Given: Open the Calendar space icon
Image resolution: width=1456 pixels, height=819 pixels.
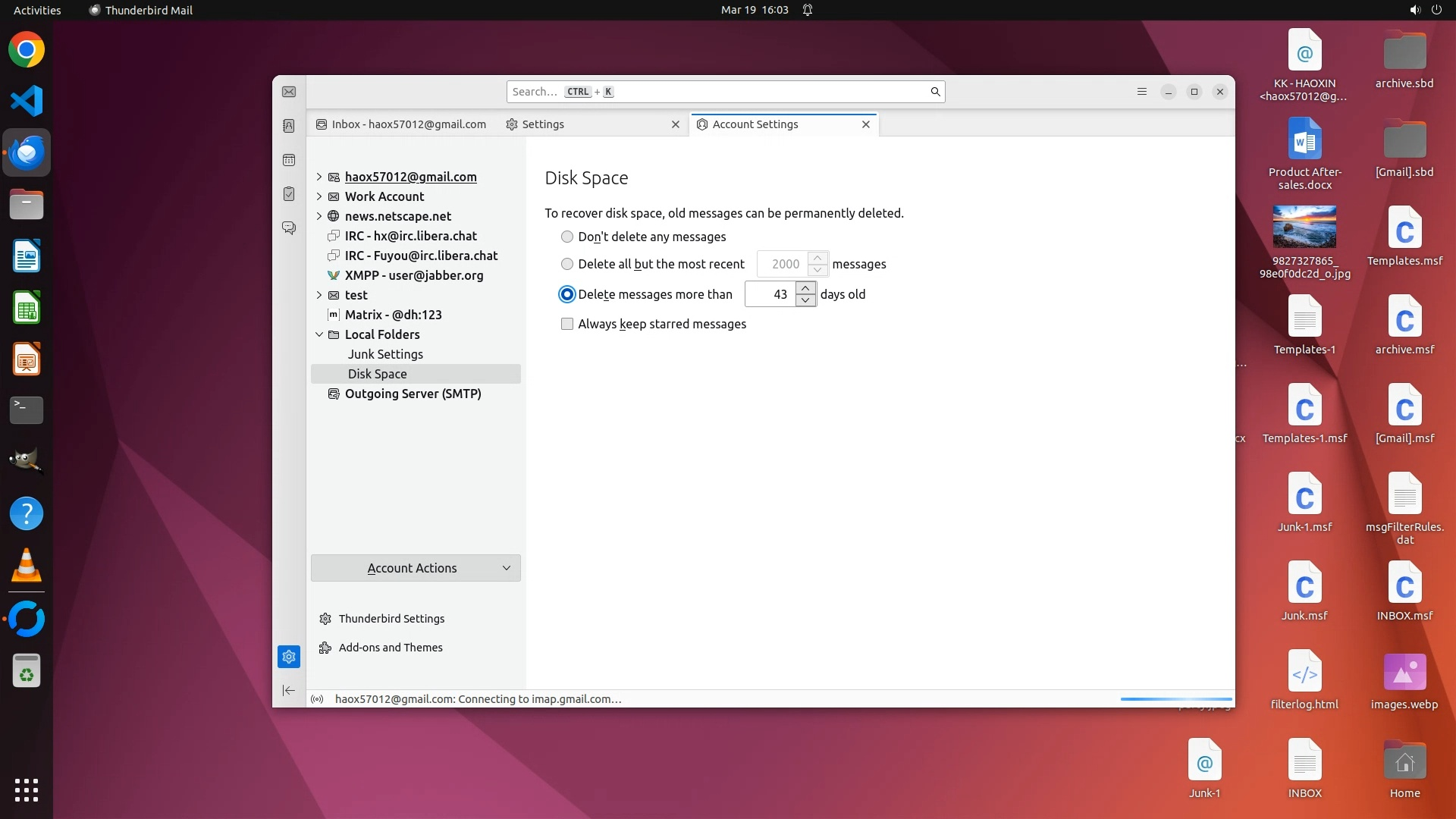Looking at the screenshot, I should [289, 160].
